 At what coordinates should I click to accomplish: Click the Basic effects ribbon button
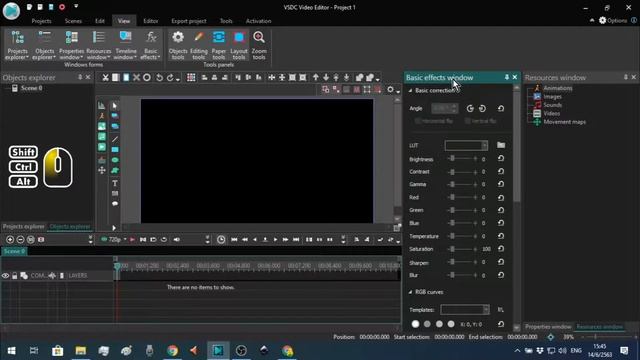151,45
